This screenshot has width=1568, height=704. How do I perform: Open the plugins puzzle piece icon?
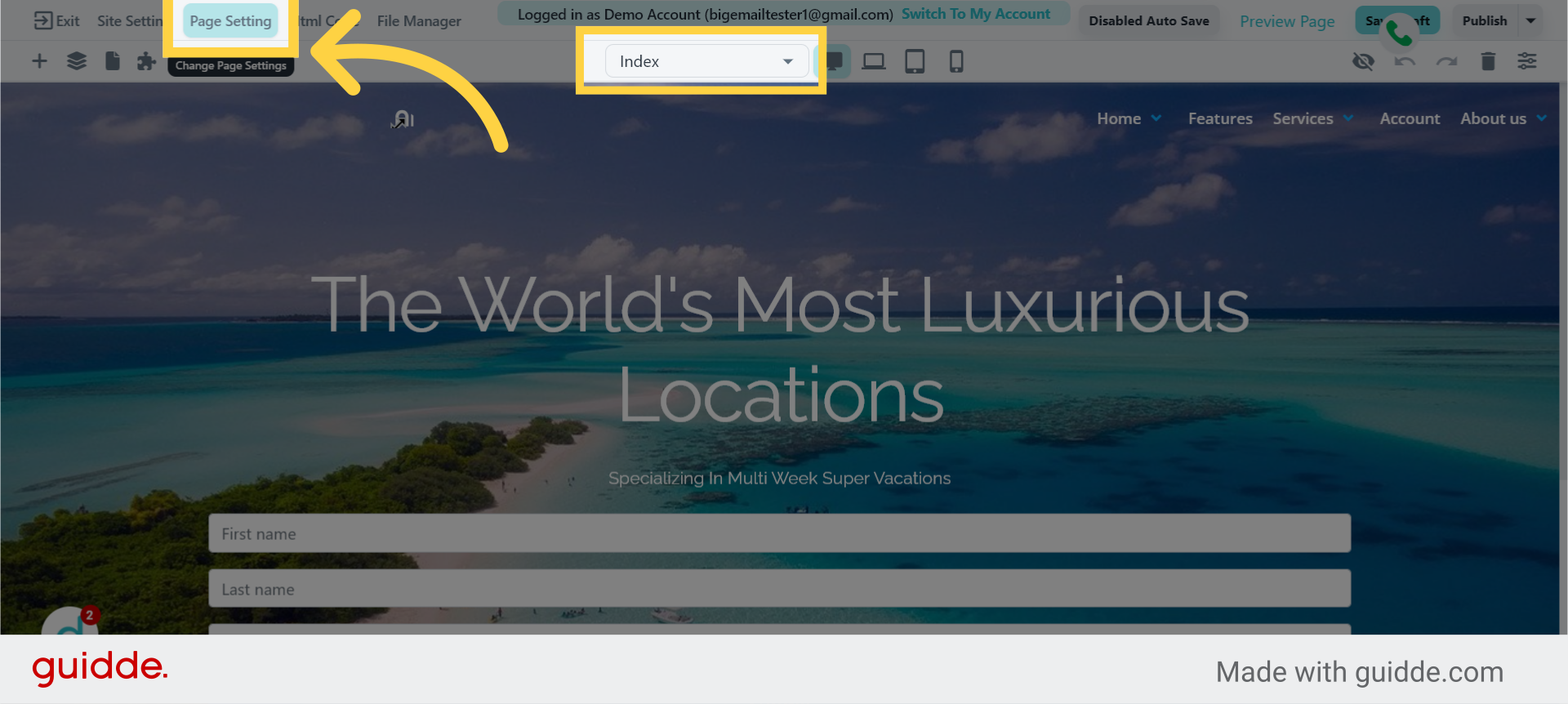coord(146,61)
